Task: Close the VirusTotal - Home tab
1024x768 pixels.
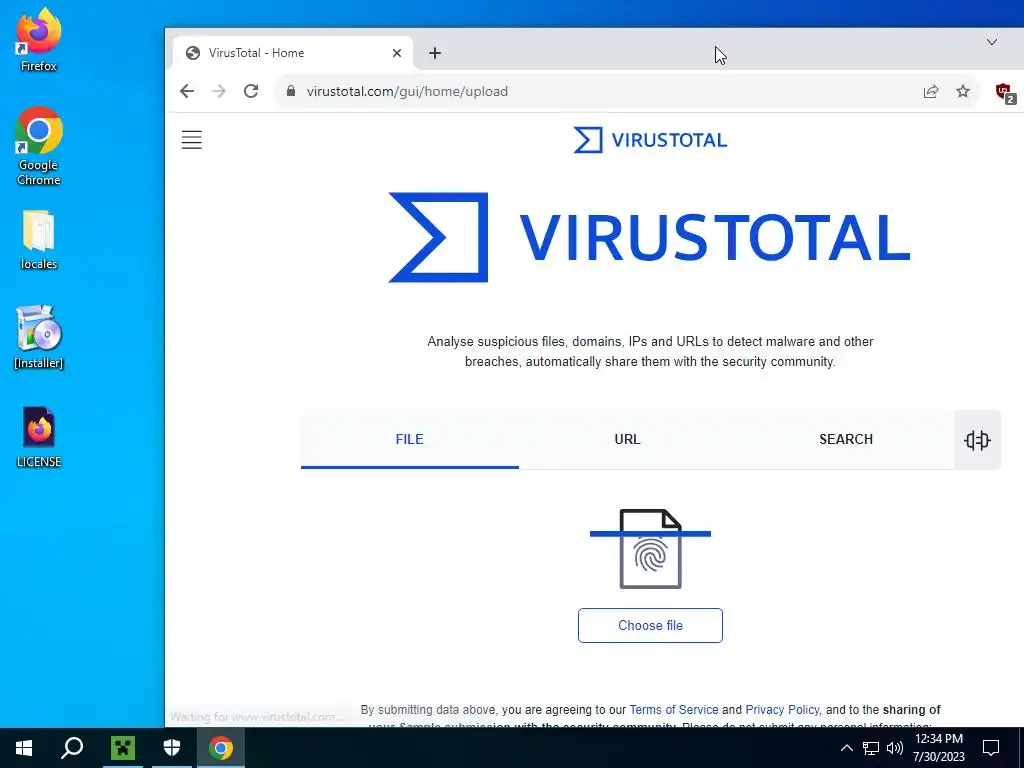Action: point(396,53)
